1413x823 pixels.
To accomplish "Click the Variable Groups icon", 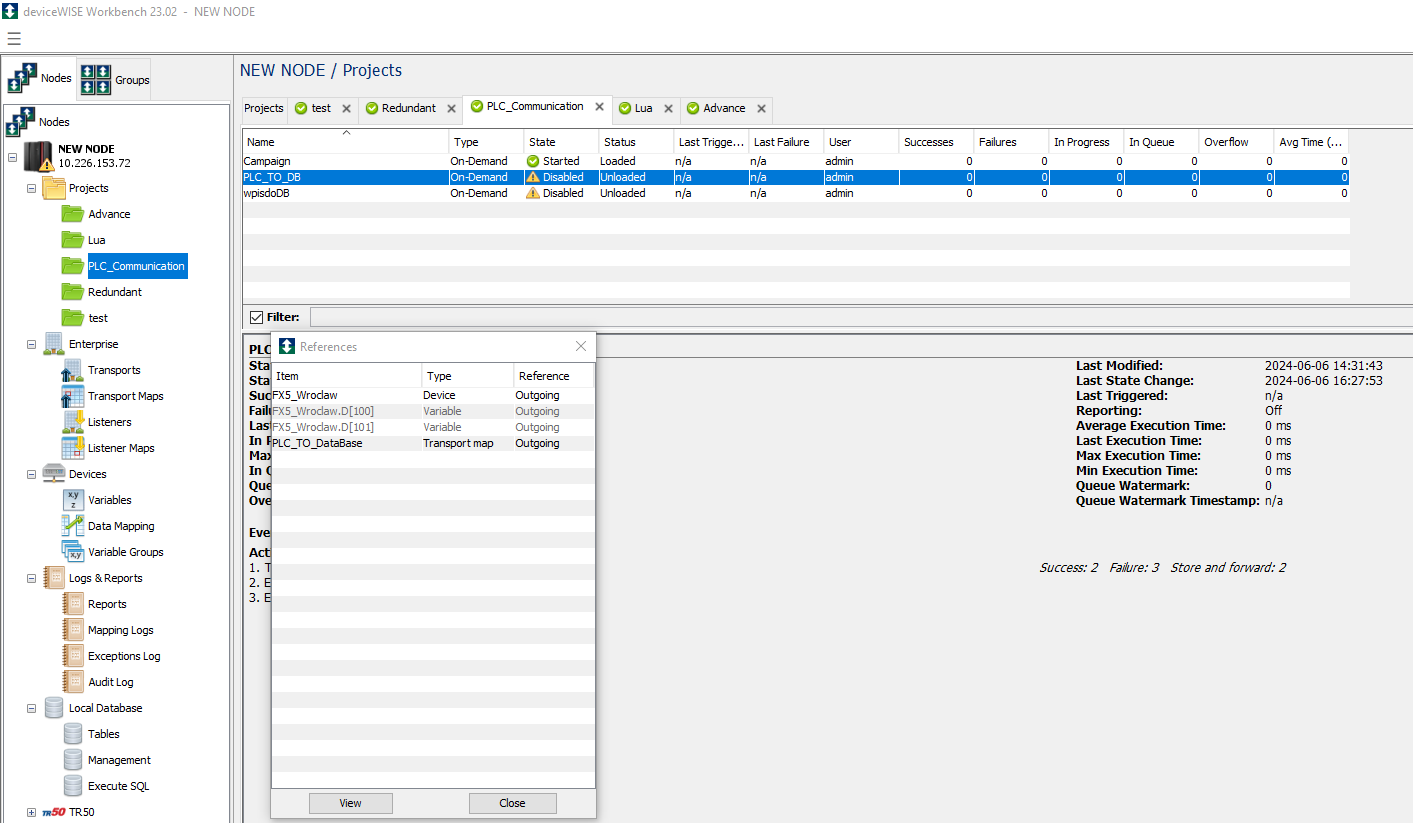I will coord(73,552).
